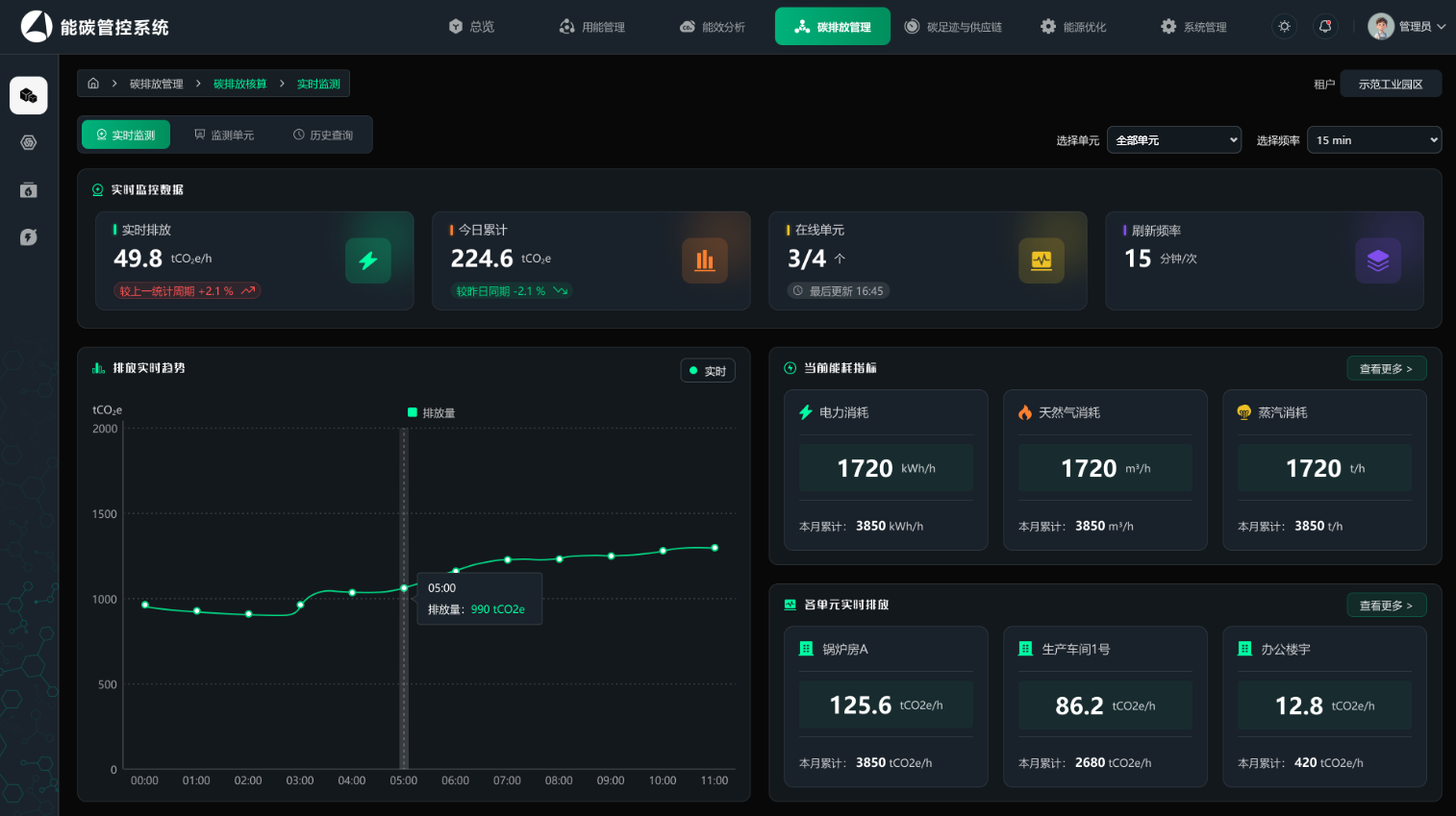
Task: Click the lightning document sidebar icon
Action: click(29, 236)
